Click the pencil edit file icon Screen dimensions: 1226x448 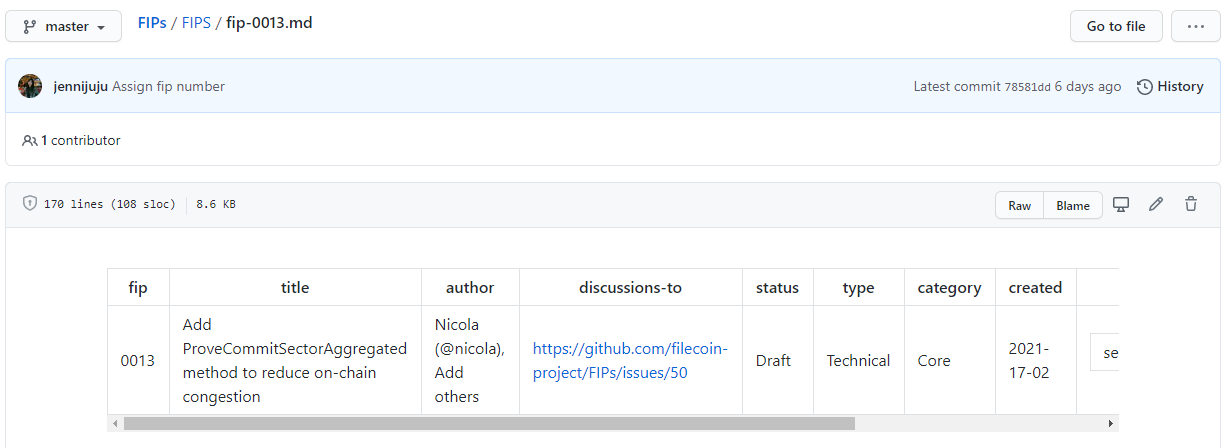(1156, 204)
